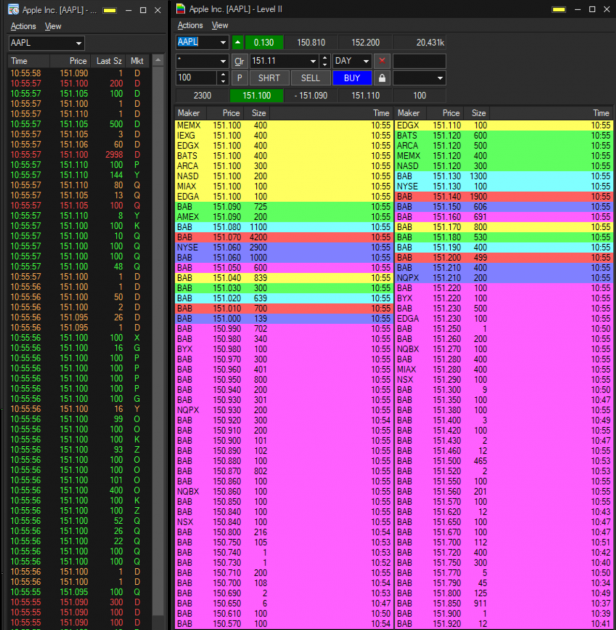The width and height of the screenshot is (616, 630).
Task: Click the Time & Sales scrollbar up arrow
Action: [158, 60]
